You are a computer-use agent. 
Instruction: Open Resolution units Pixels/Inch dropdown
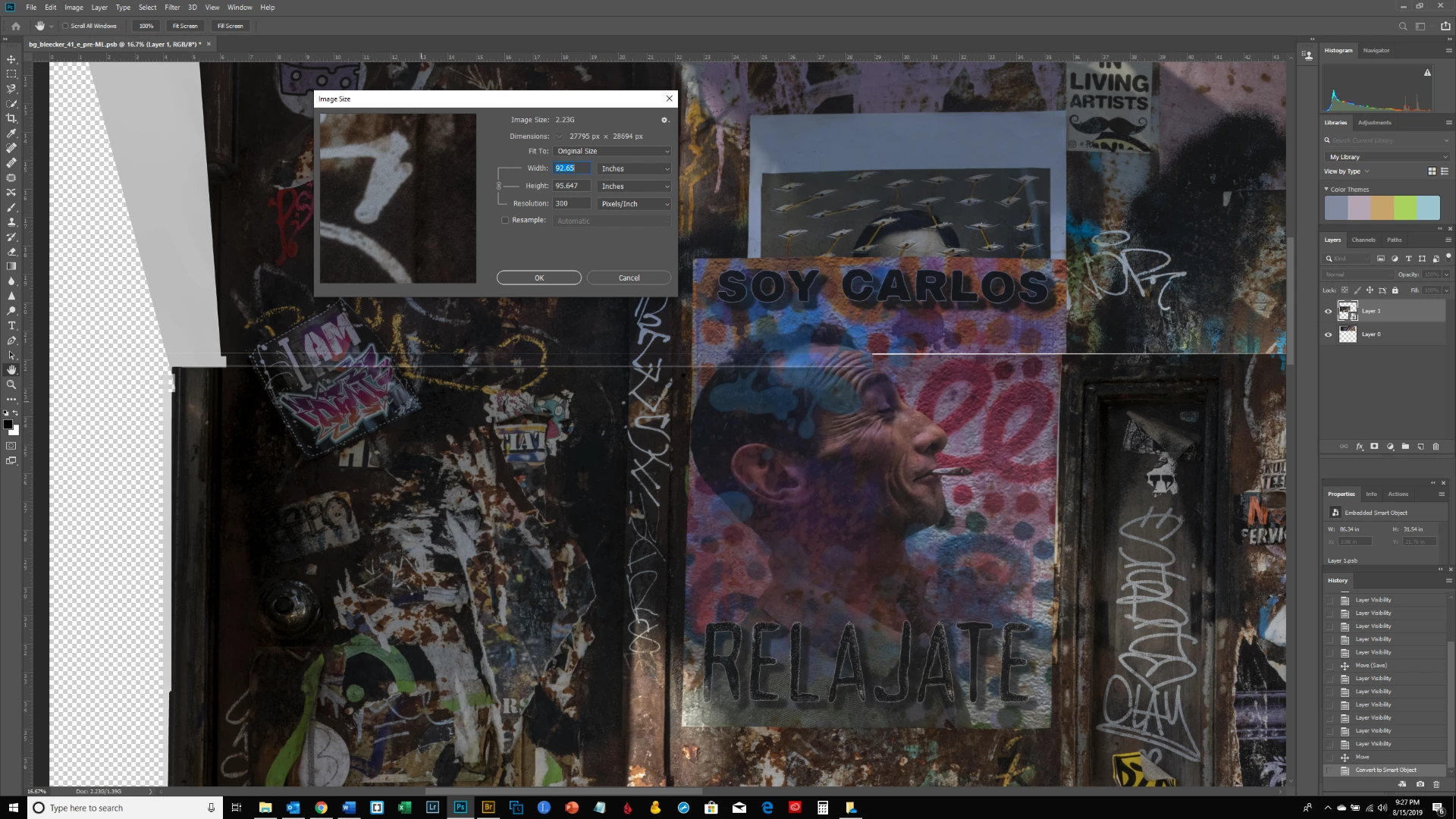point(635,203)
